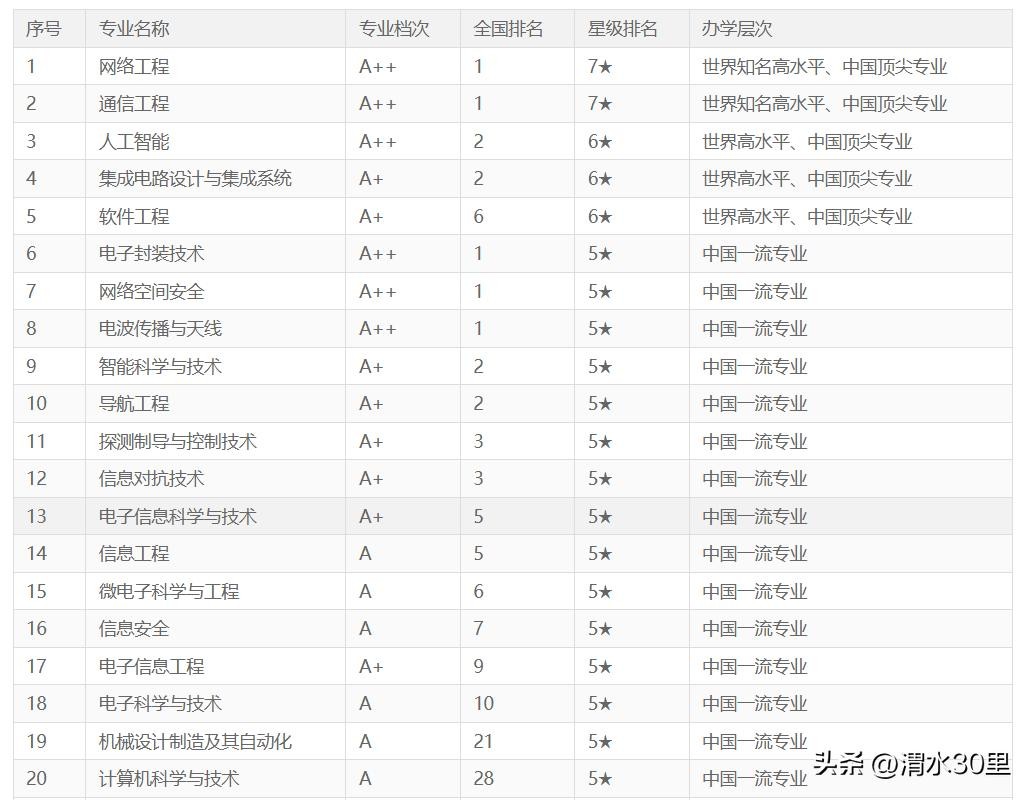Select the 办学层次 column header

pos(737,29)
